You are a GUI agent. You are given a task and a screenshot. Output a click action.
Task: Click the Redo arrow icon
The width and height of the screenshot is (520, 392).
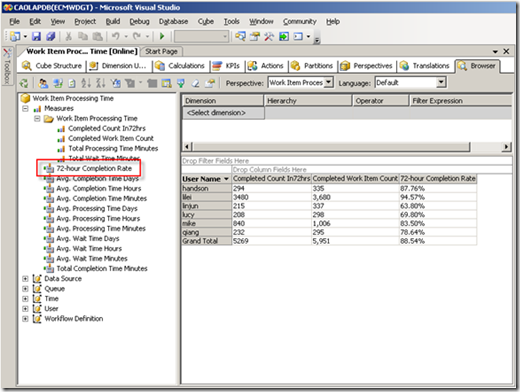[137, 36]
